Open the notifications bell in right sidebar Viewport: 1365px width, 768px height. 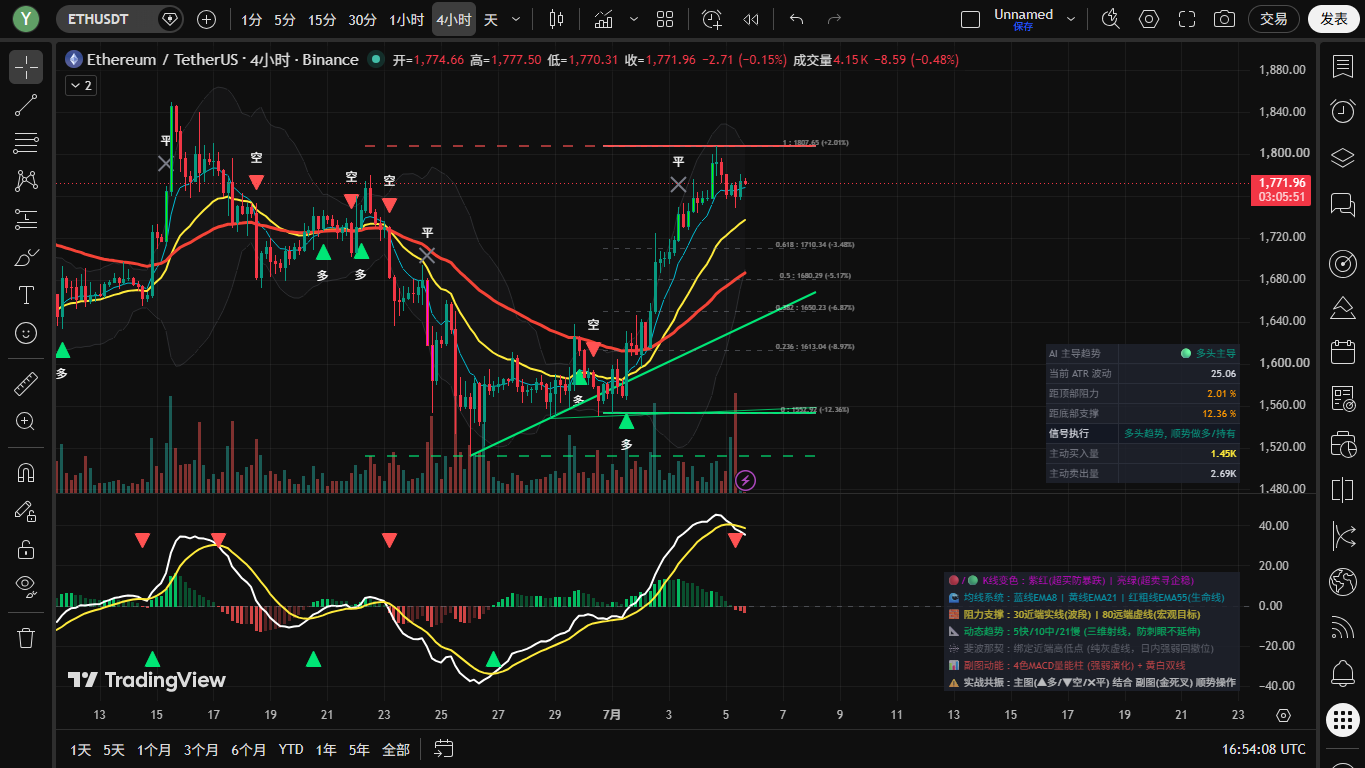pyautogui.click(x=1342, y=673)
